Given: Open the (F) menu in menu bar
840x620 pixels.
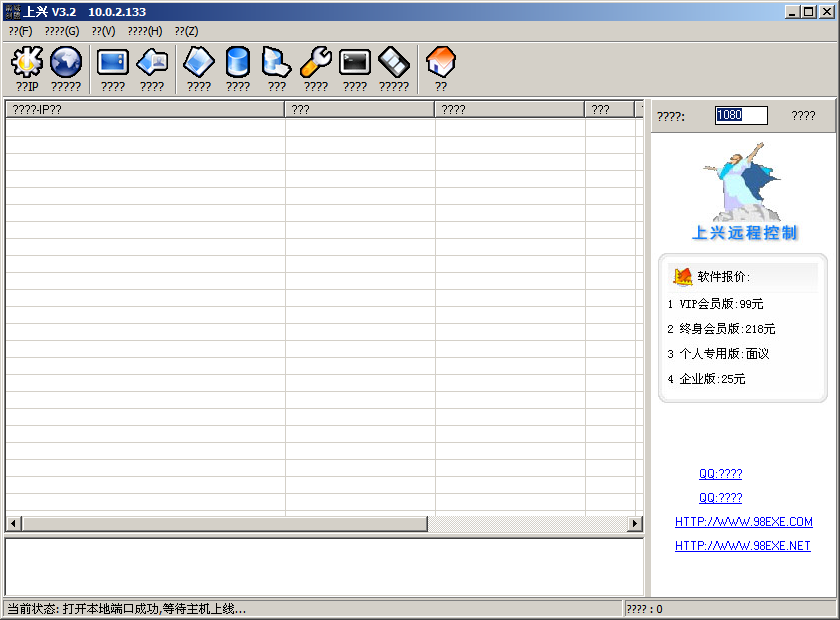Looking at the screenshot, I should (x=20, y=31).
